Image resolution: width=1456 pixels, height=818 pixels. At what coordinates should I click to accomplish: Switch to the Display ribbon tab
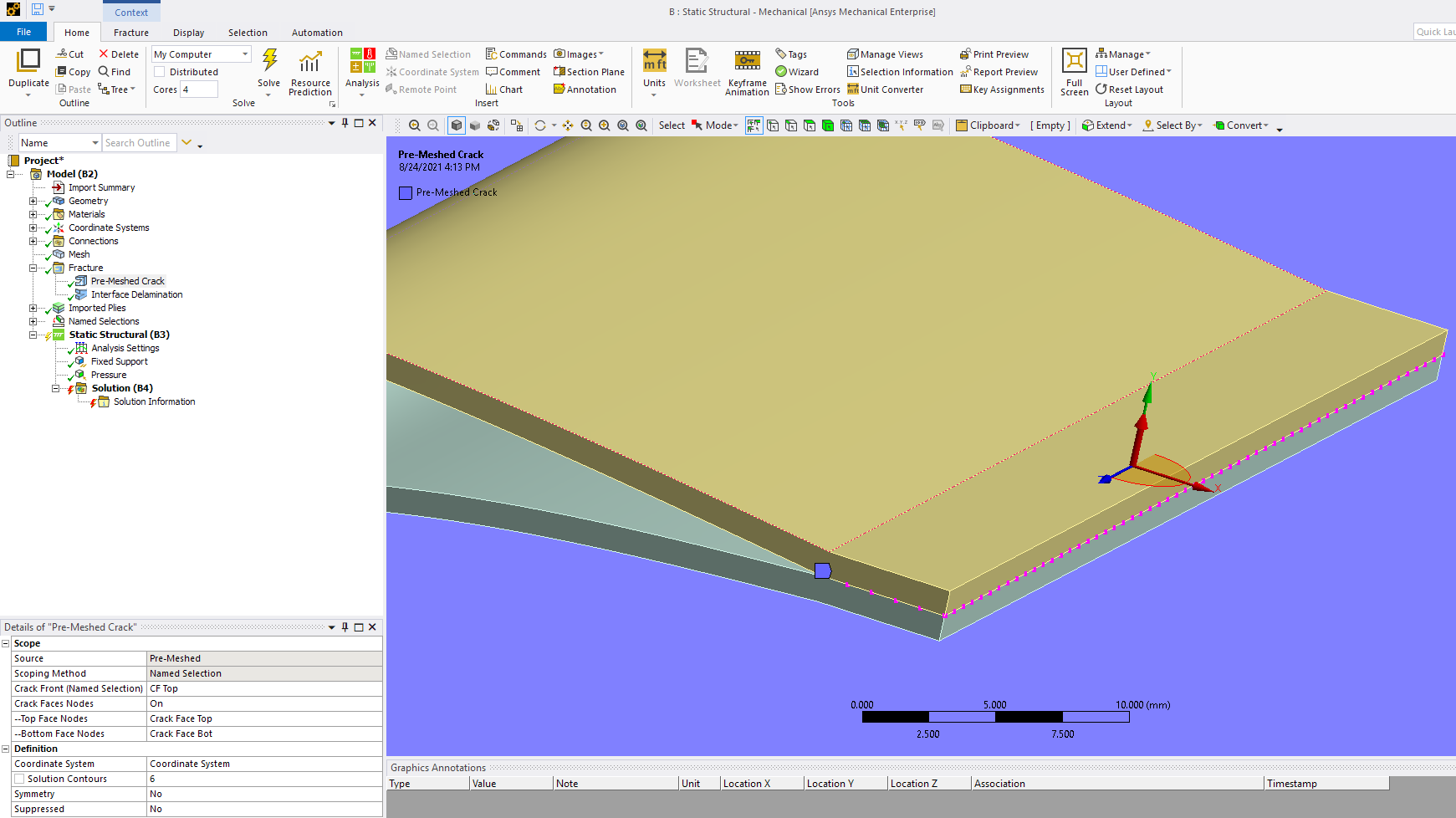(x=188, y=33)
